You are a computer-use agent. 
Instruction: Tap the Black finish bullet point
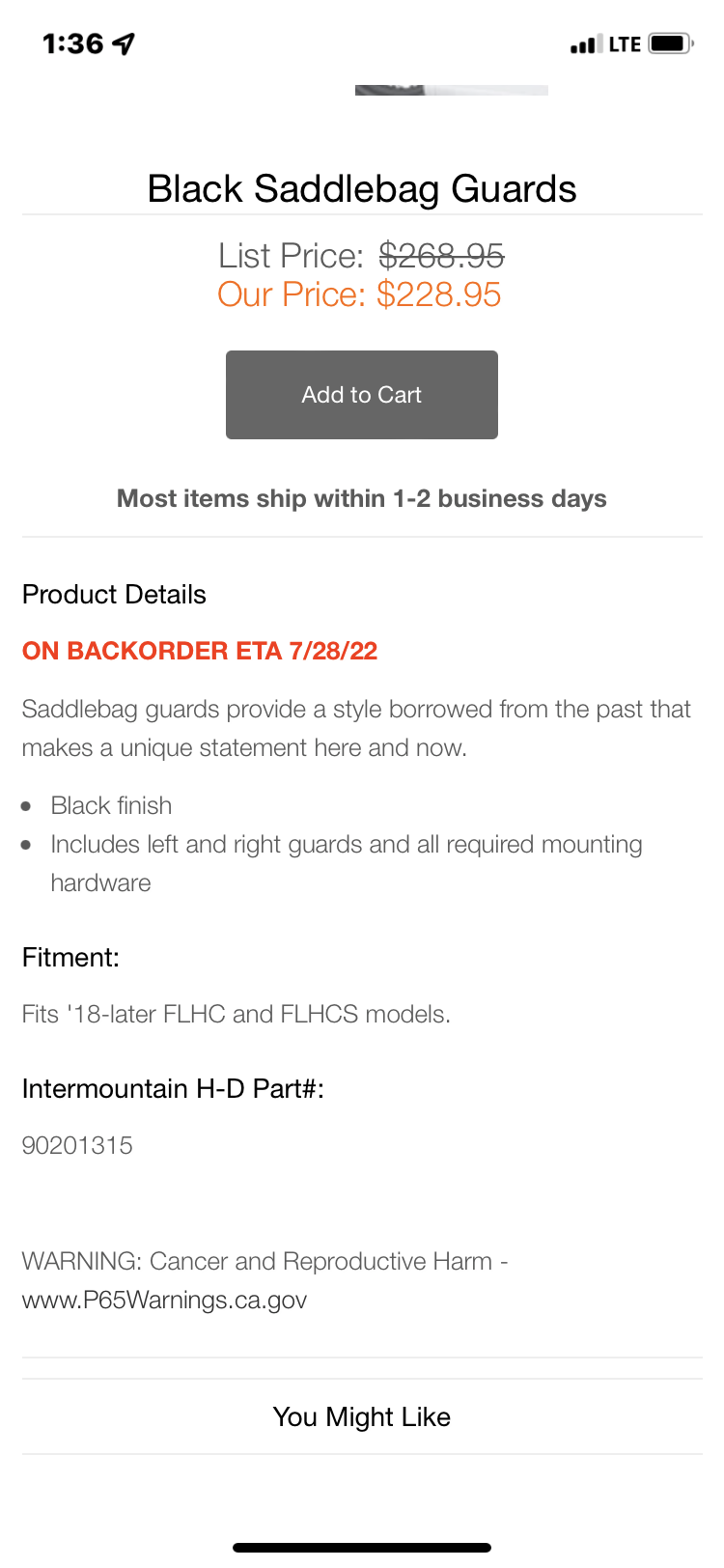111,805
